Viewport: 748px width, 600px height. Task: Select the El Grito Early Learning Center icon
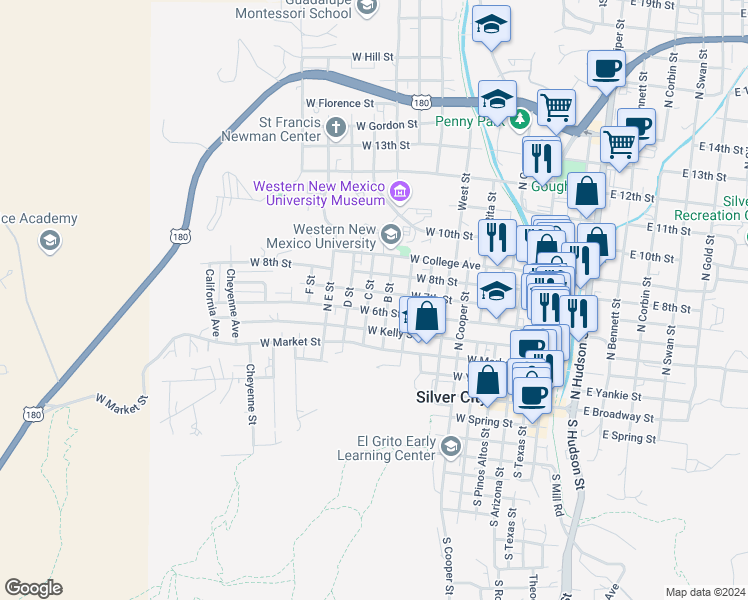pos(450,447)
